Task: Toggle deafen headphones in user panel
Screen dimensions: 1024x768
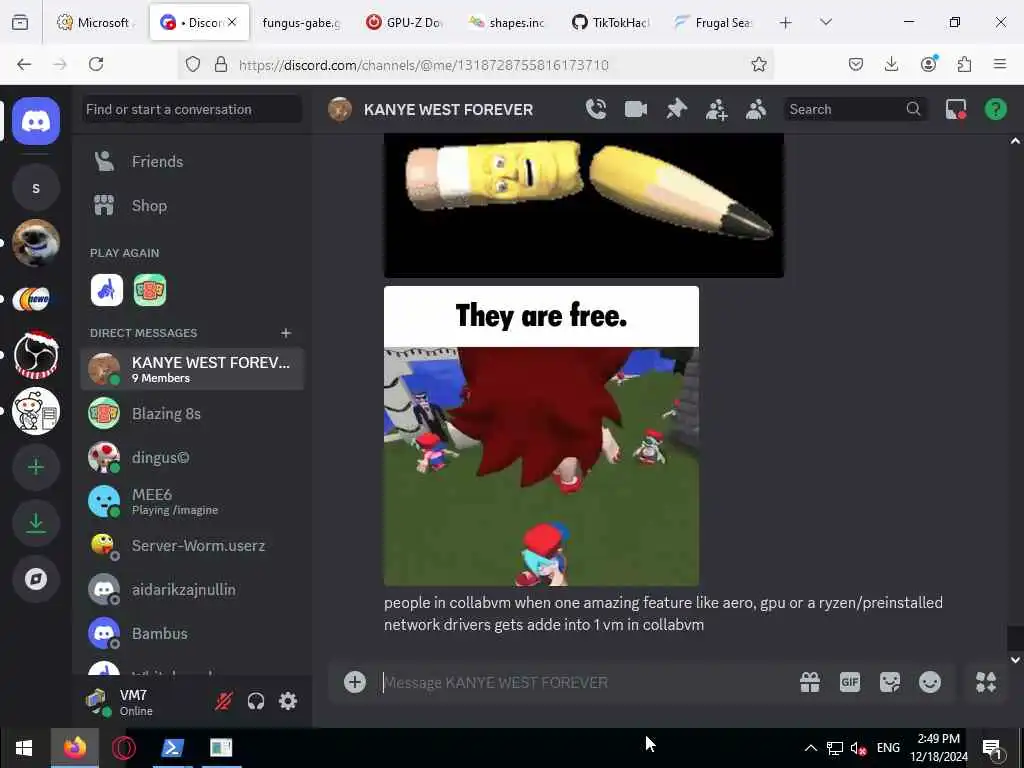Action: (x=255, y=701)
